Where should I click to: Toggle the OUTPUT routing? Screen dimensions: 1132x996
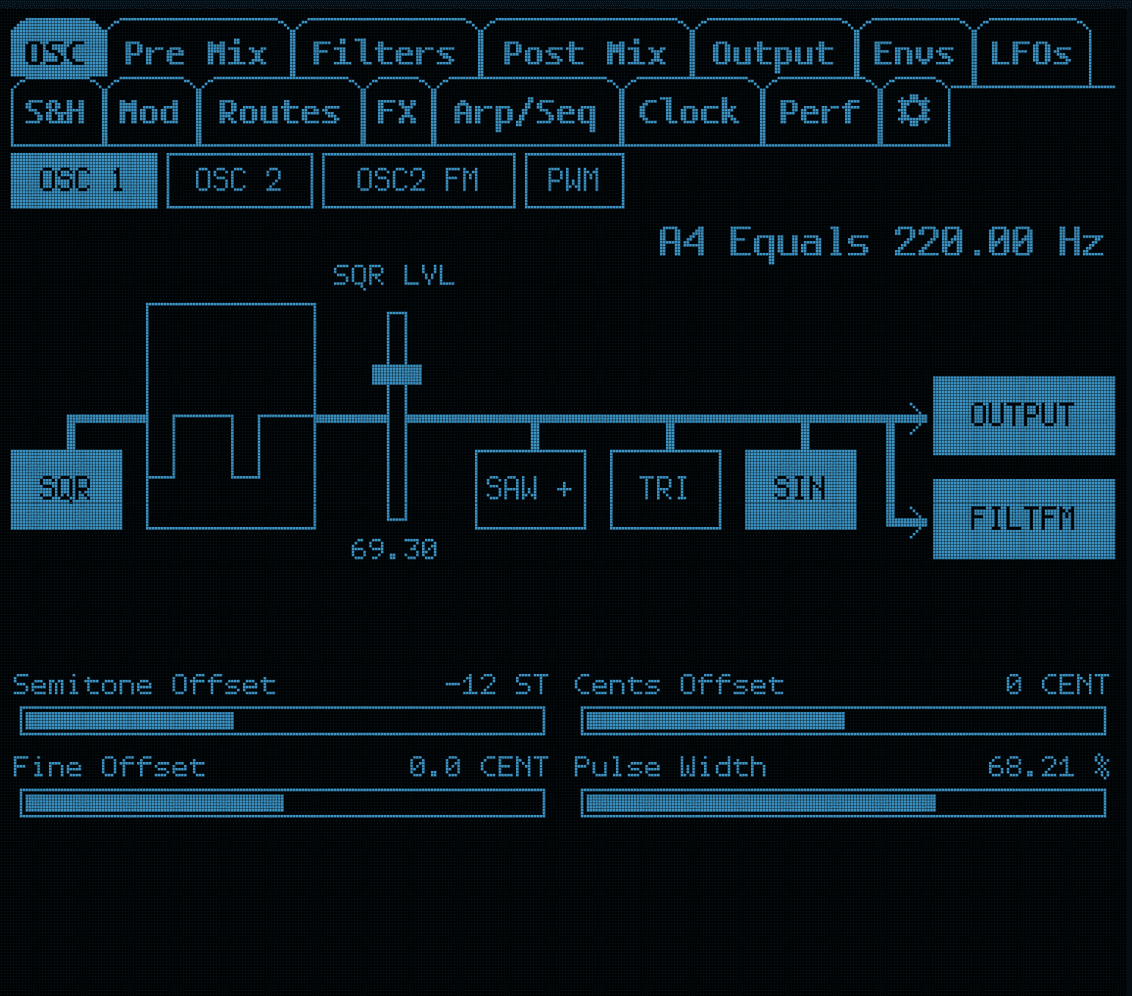point(1024,416)
